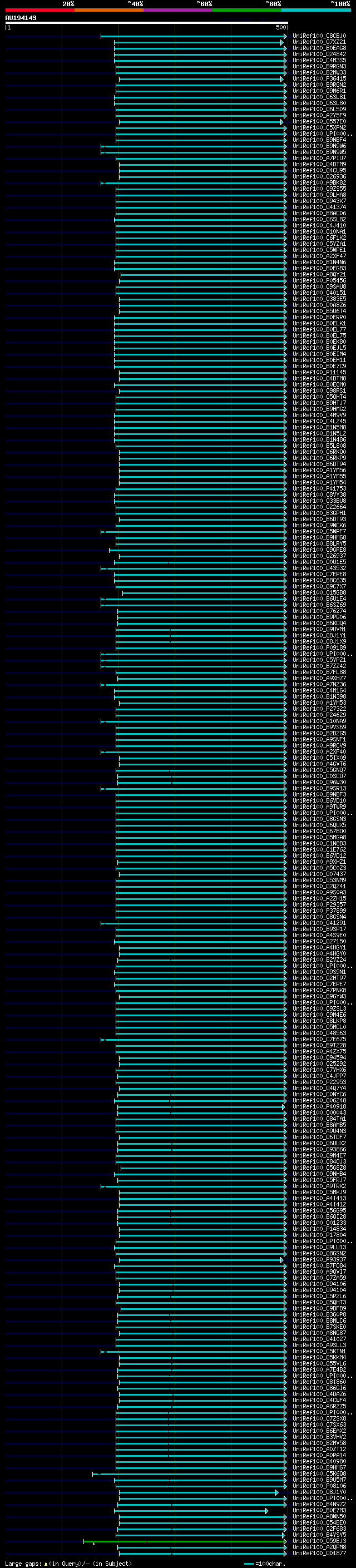Open hit UniRef100_Q7XZ21

[319, 42]
